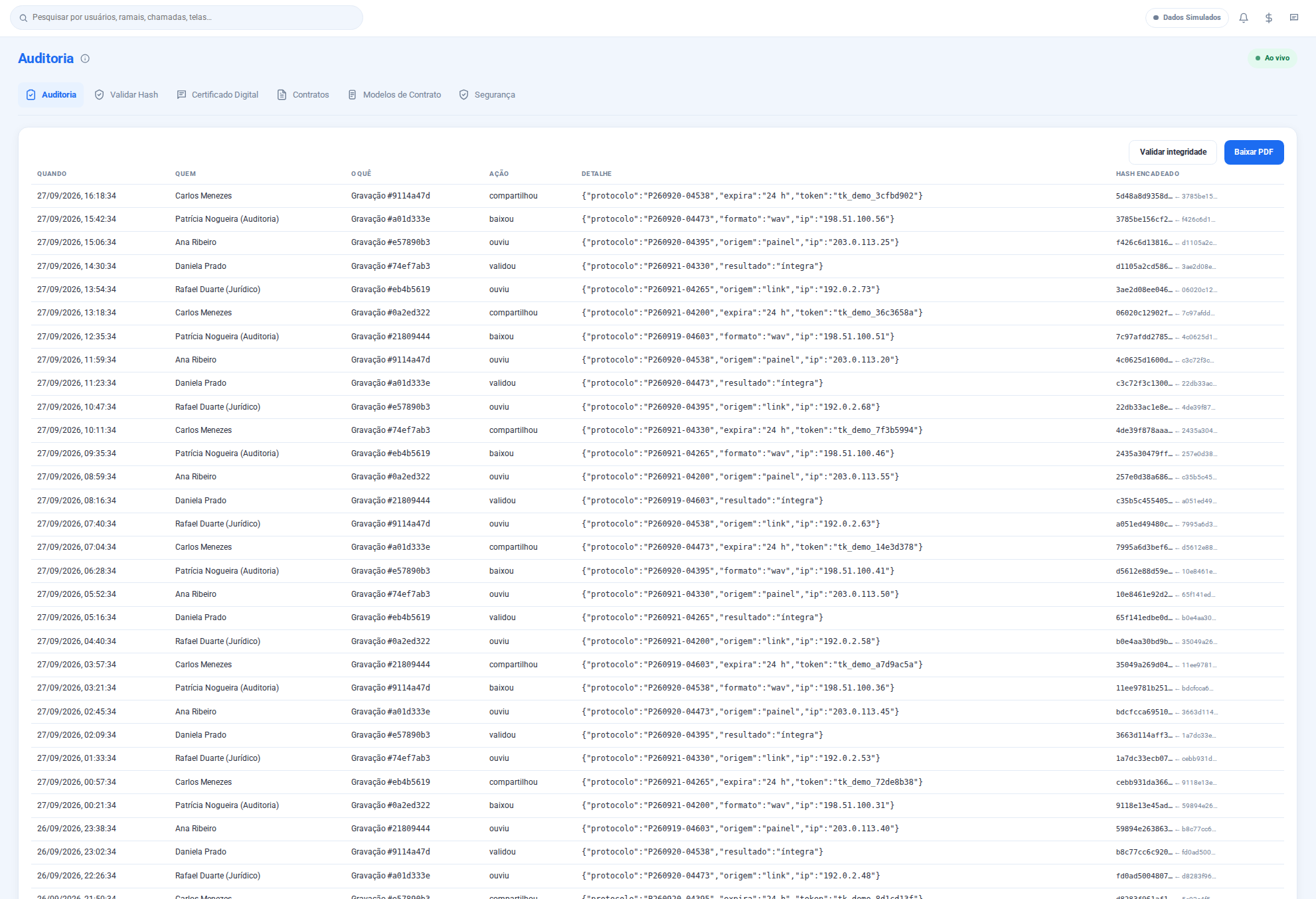This screenshot has height=899, width=1316.
Task: Click the AÇÃO column header
Action: [499, 174]
